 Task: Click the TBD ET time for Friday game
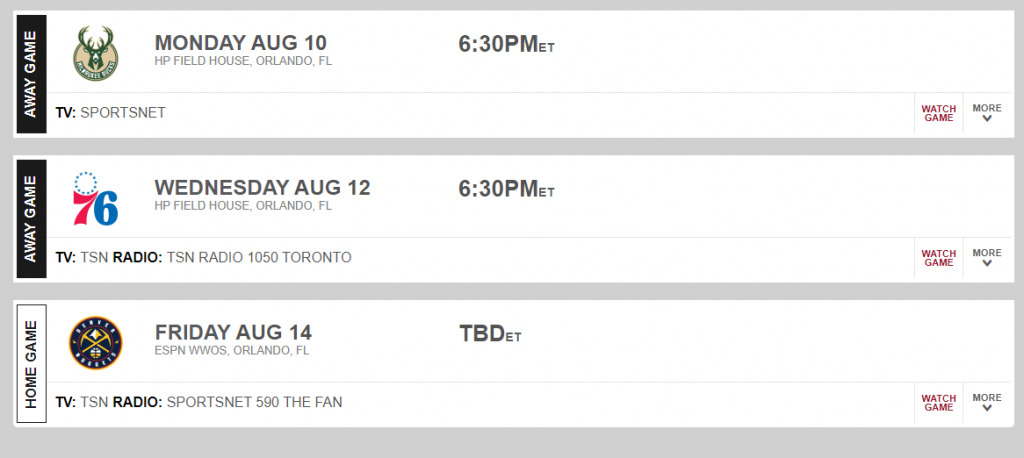pyautogui.click(x=490, y=334)
